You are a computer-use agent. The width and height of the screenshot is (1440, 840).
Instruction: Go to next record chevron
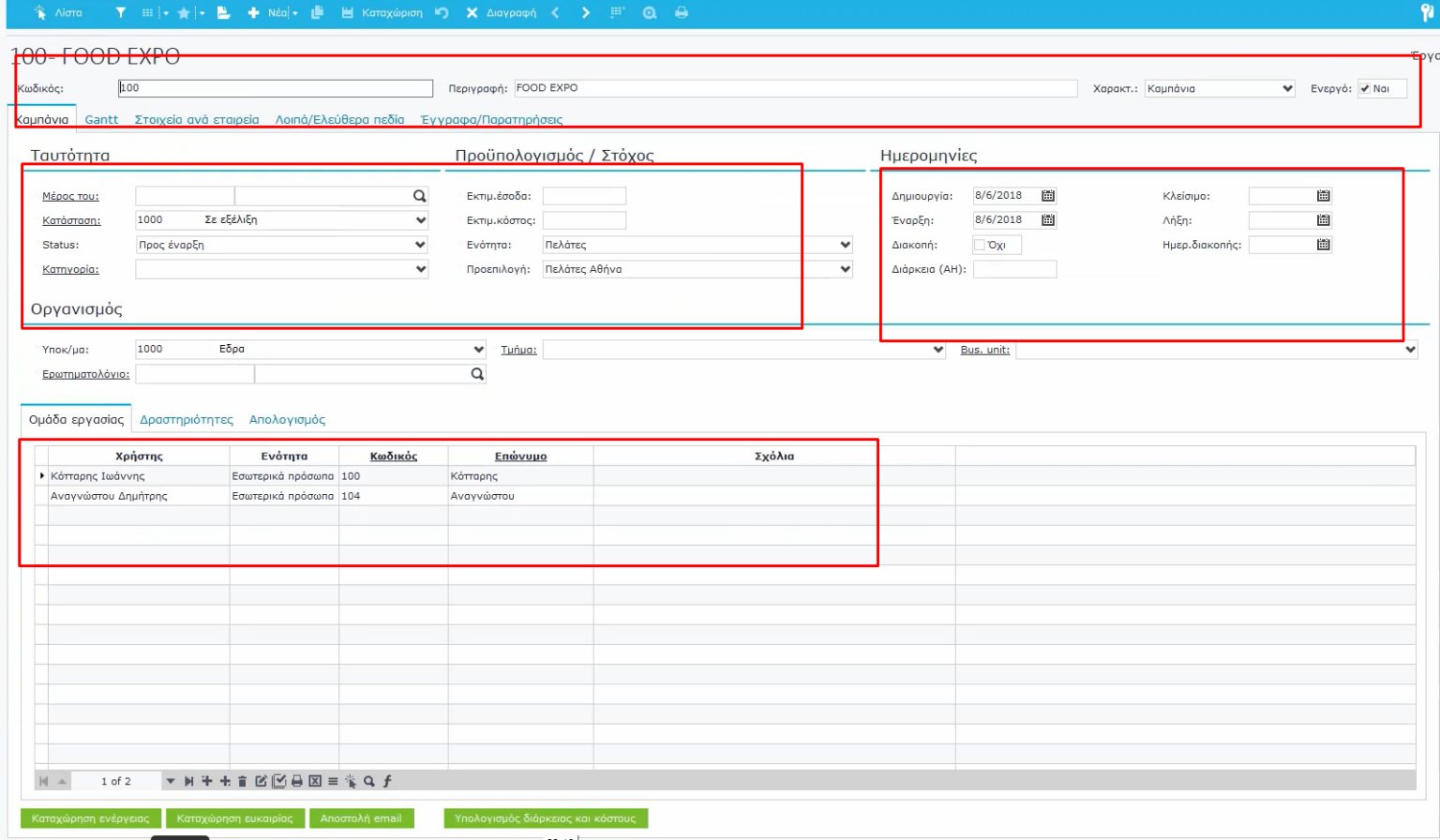[x=586, y=13]
